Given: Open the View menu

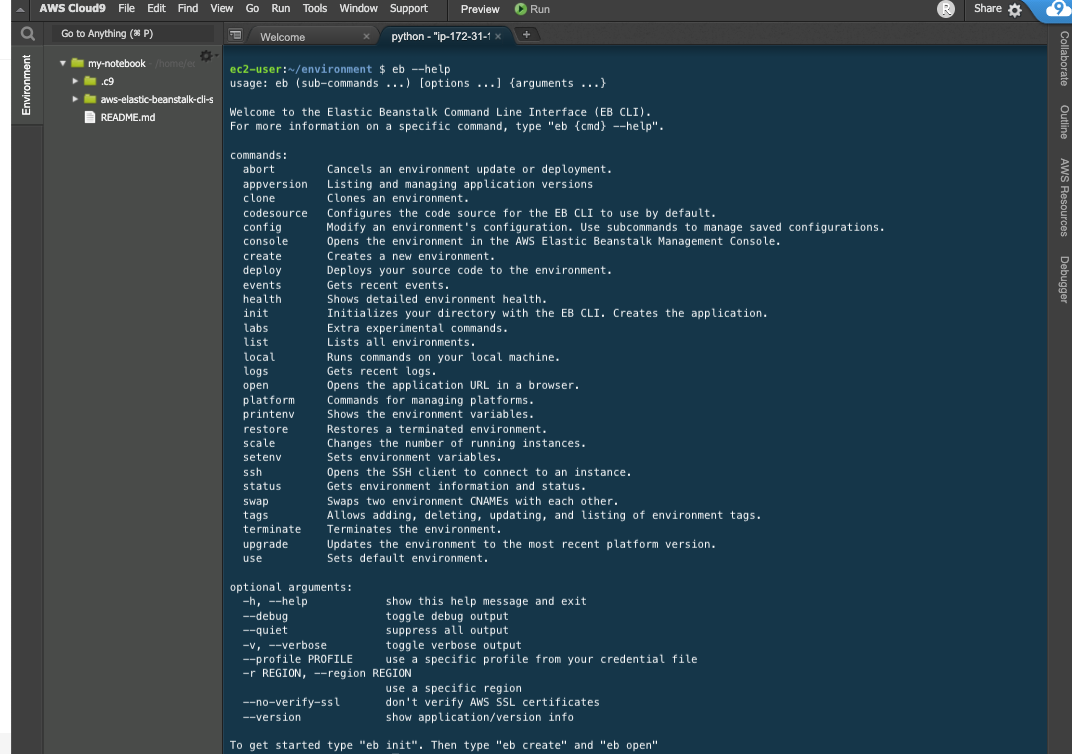Looking at the screenshot, I should [222, 8].
